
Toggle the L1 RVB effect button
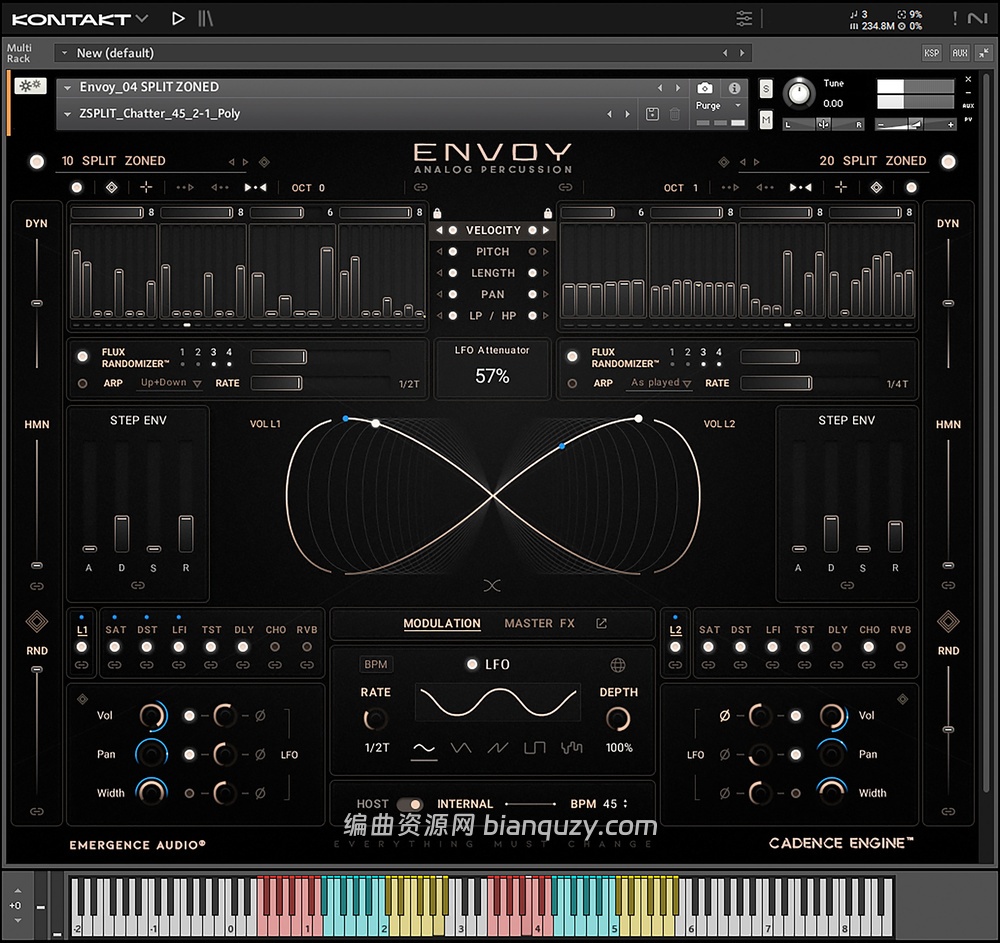(x=307, y=647)
